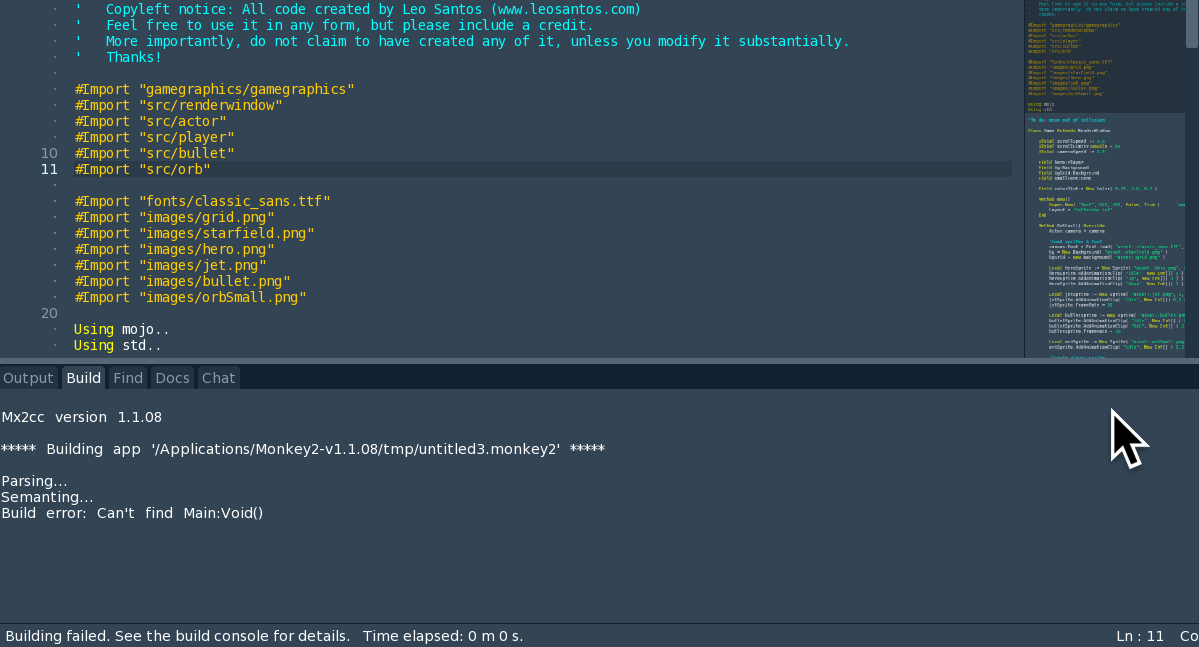Click the #Import "images/starfield.png" line

pyautogui.click(x=194, y=233)
